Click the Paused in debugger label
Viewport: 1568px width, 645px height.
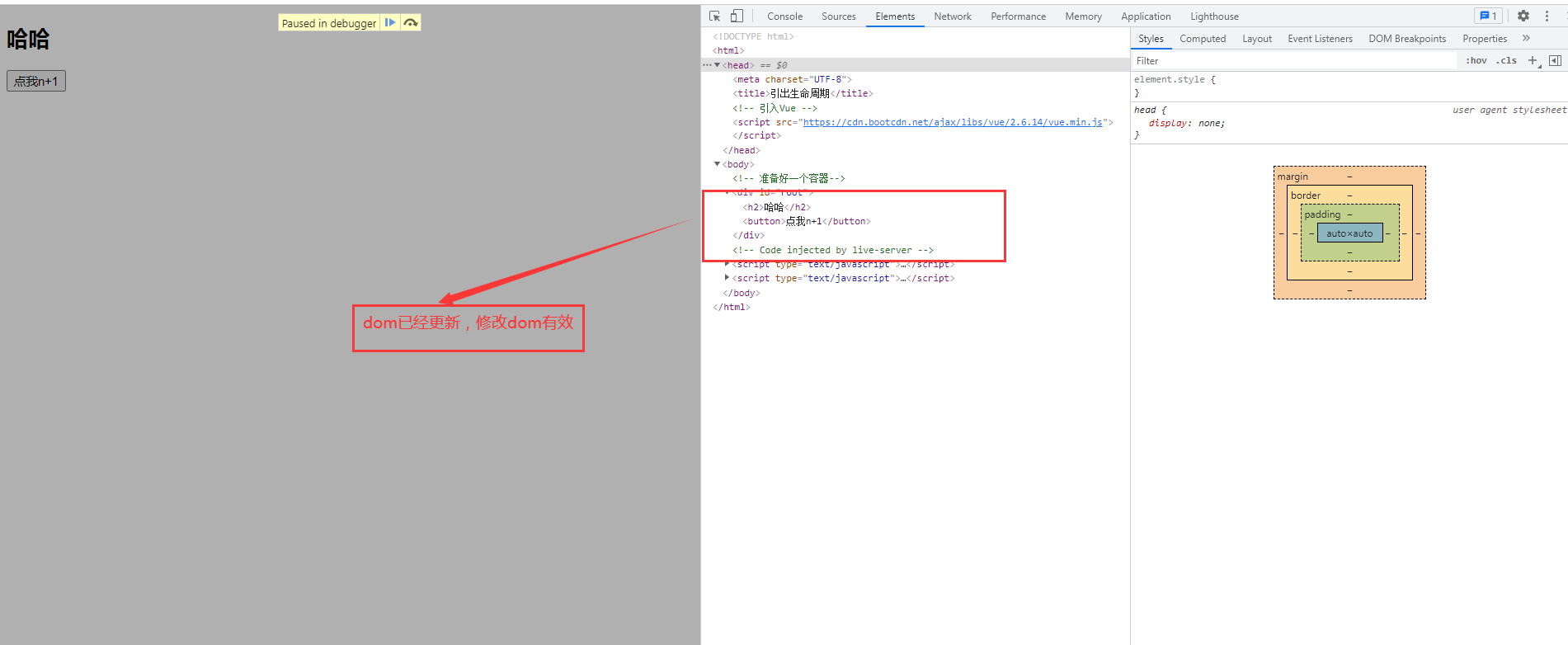pos(328,23)
